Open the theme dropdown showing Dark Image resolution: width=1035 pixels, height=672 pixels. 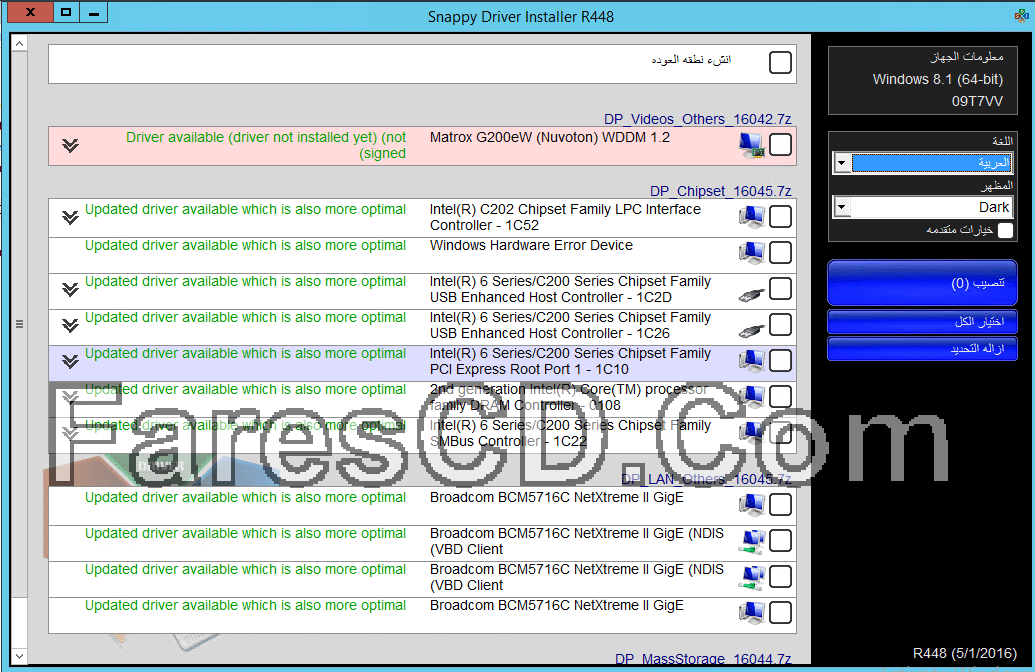tap(923, 207)
